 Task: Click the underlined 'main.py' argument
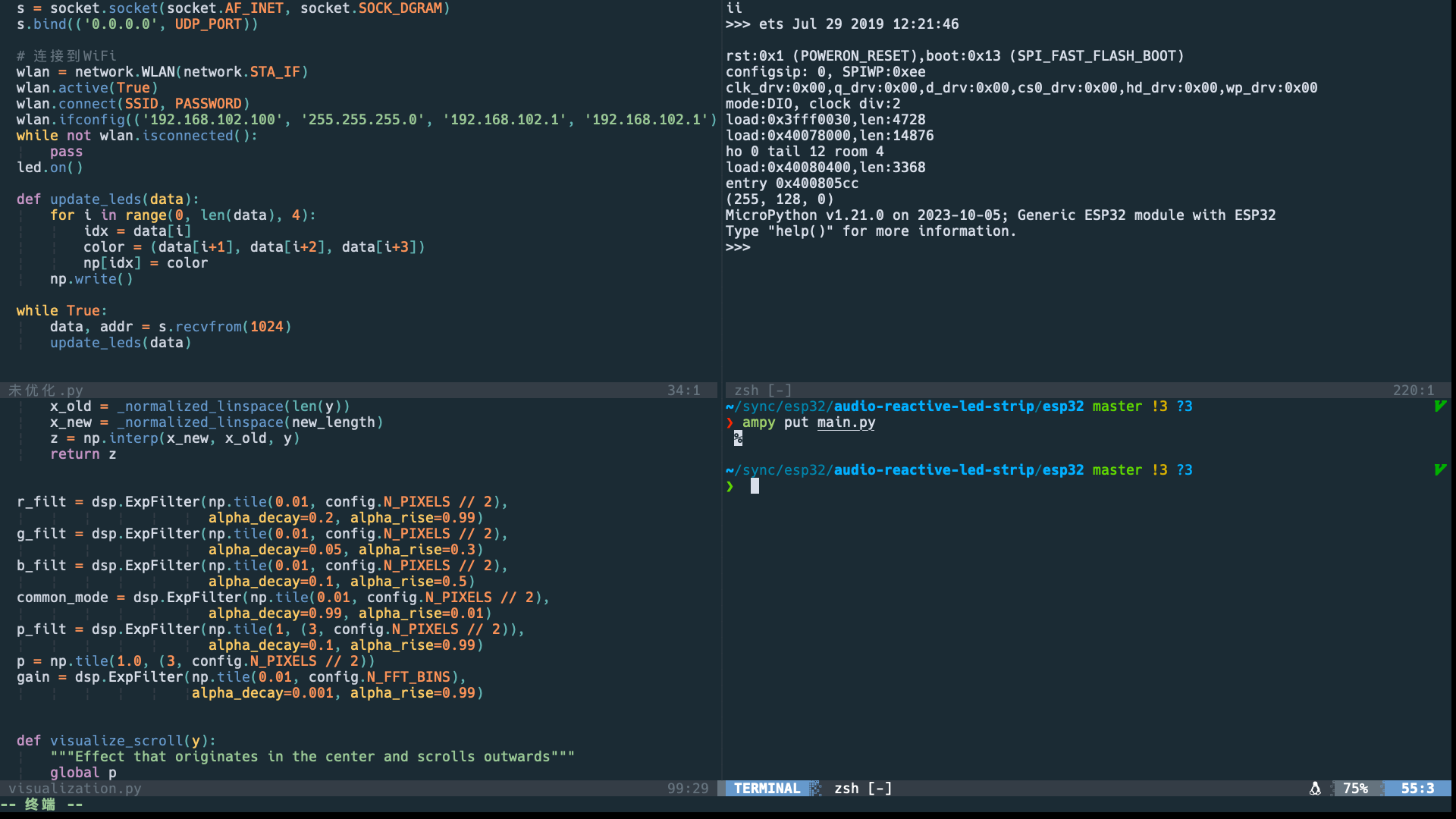pyautogui.click(x=846, y=422)
